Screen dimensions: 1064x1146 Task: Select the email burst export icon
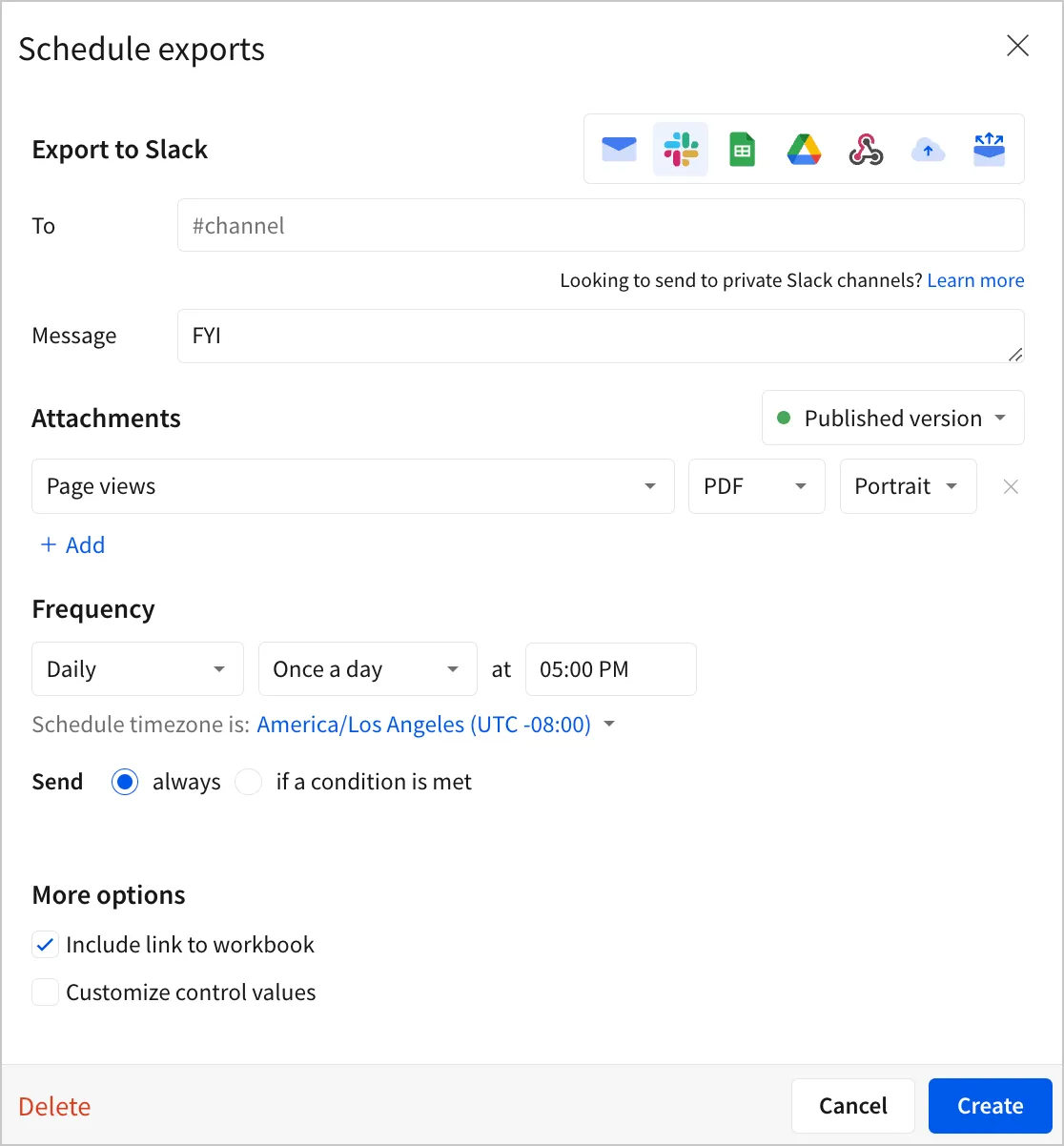(x=990, y=150)
